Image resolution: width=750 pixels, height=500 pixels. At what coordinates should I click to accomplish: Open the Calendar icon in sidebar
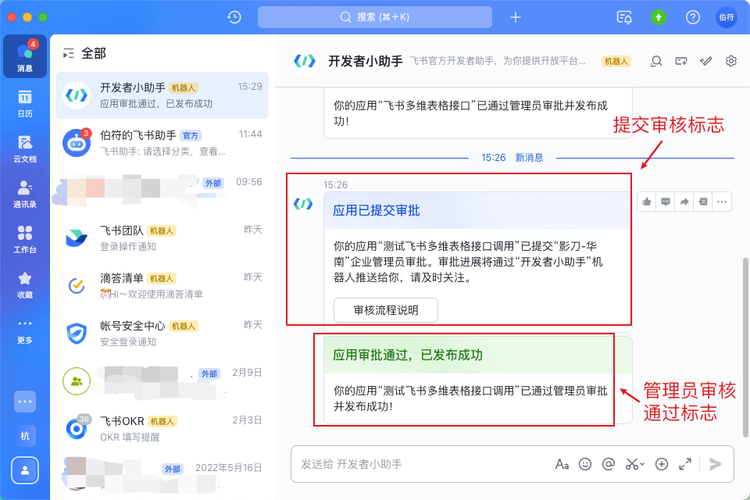coord(25,103)
